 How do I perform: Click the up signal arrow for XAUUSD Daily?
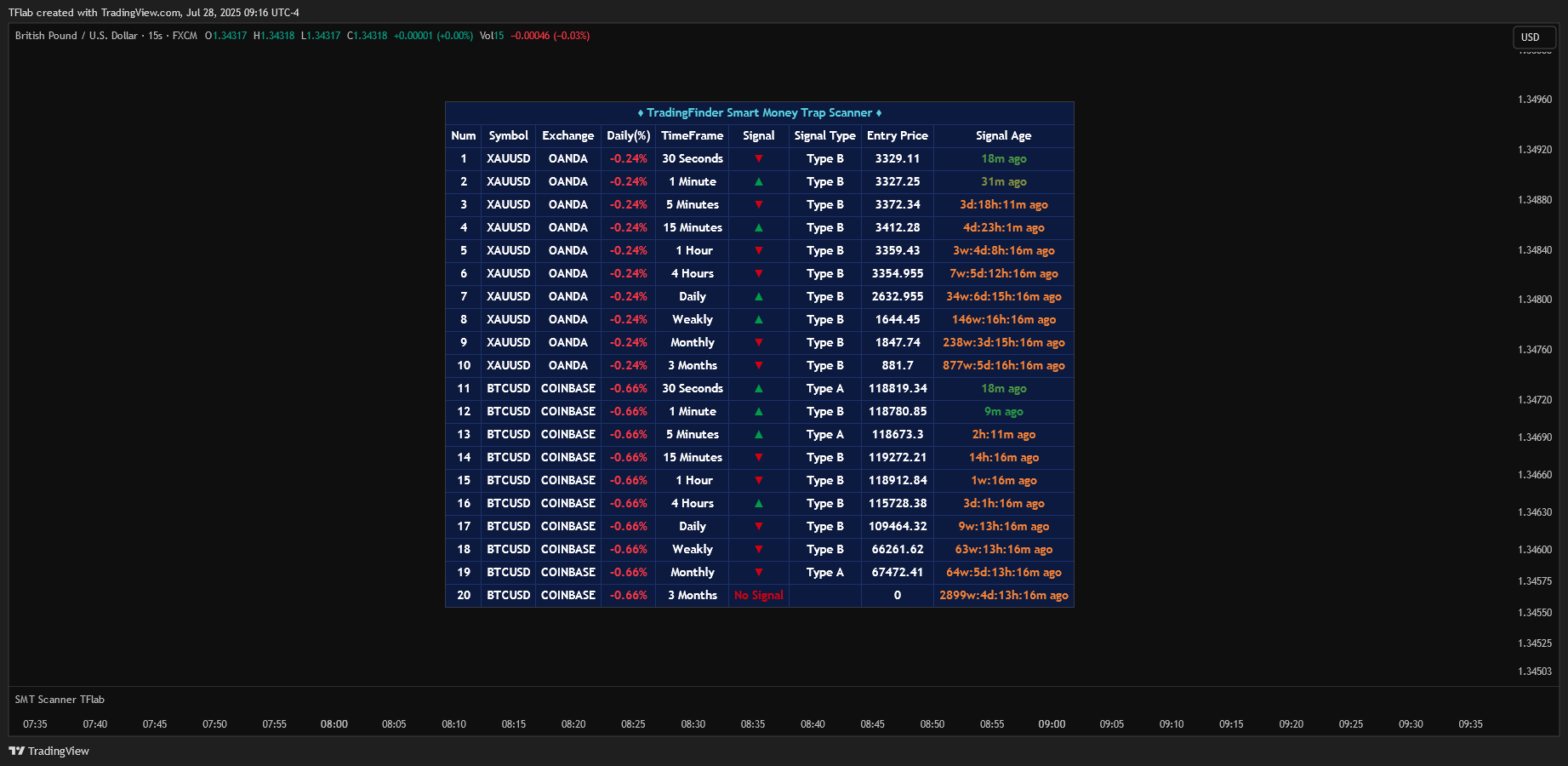click(x=759, y=296)
